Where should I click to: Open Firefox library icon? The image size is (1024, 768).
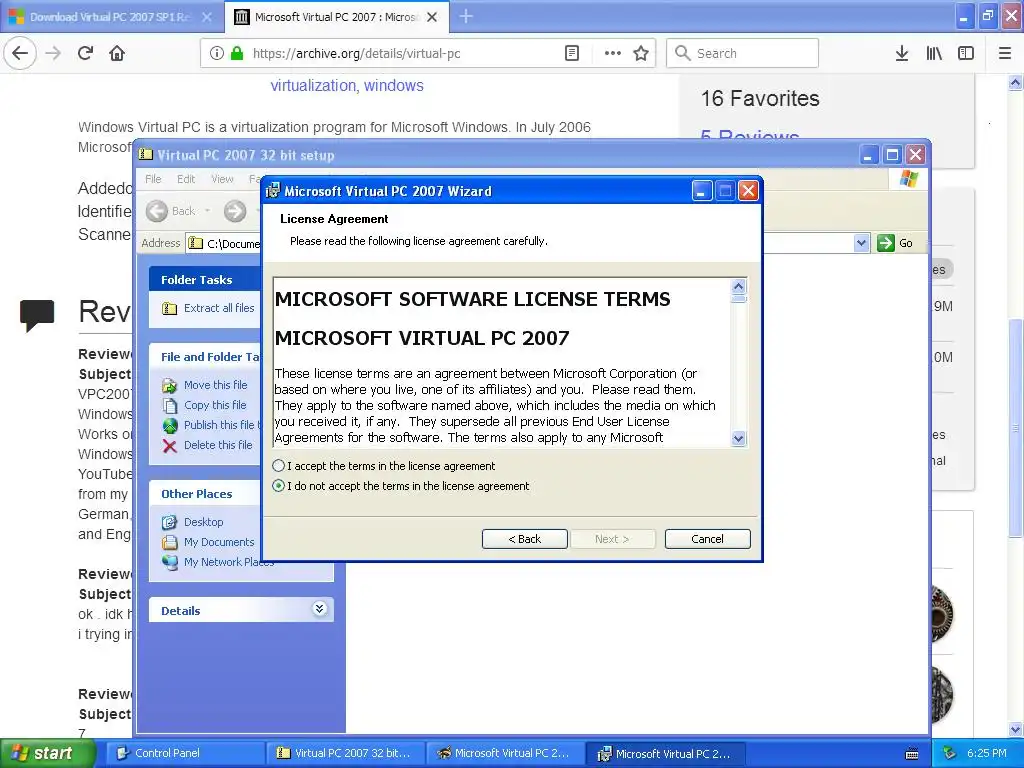pyautogui.click(x=934, y=53)
